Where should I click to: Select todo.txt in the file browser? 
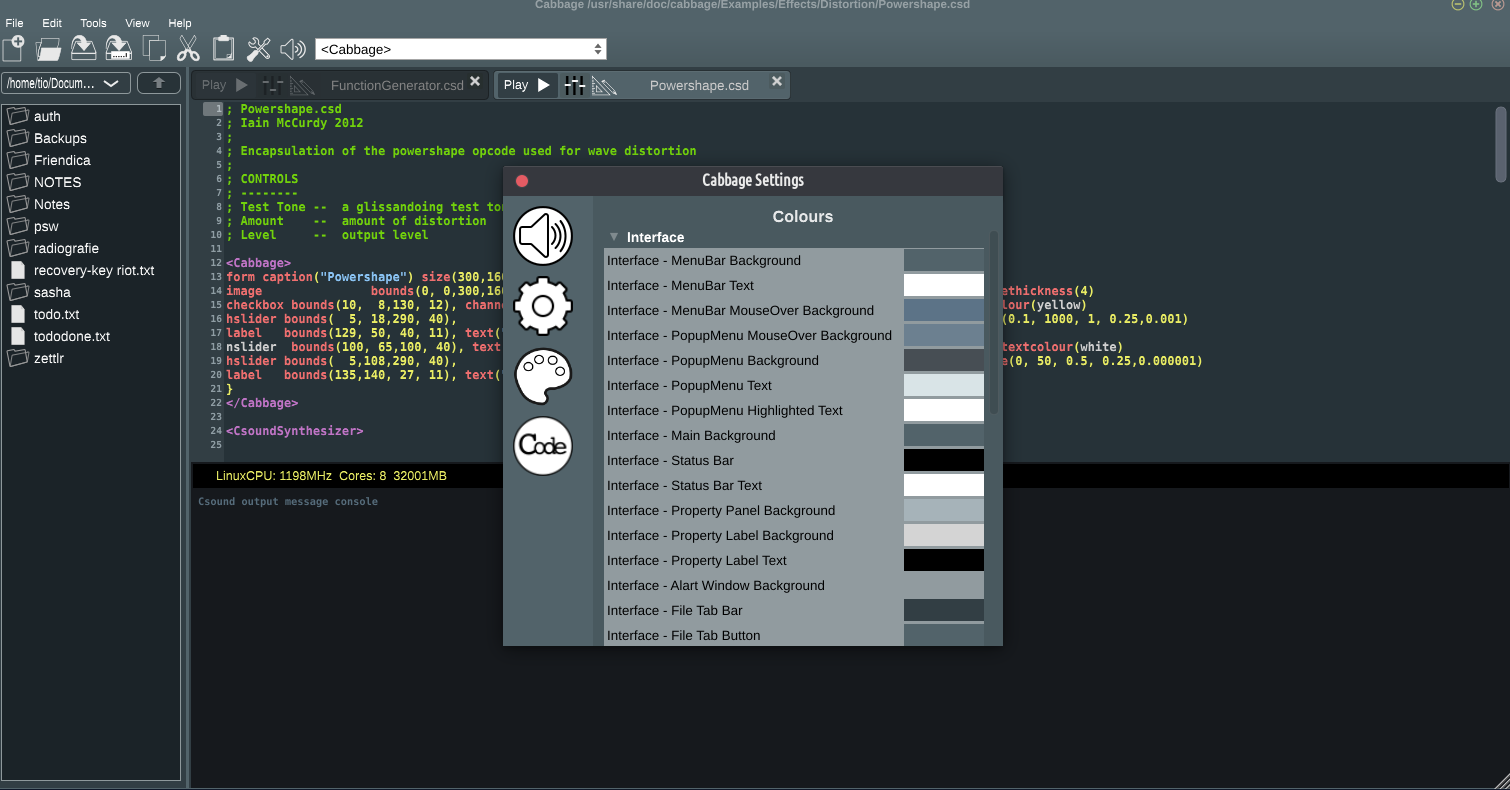pos(56,314)
